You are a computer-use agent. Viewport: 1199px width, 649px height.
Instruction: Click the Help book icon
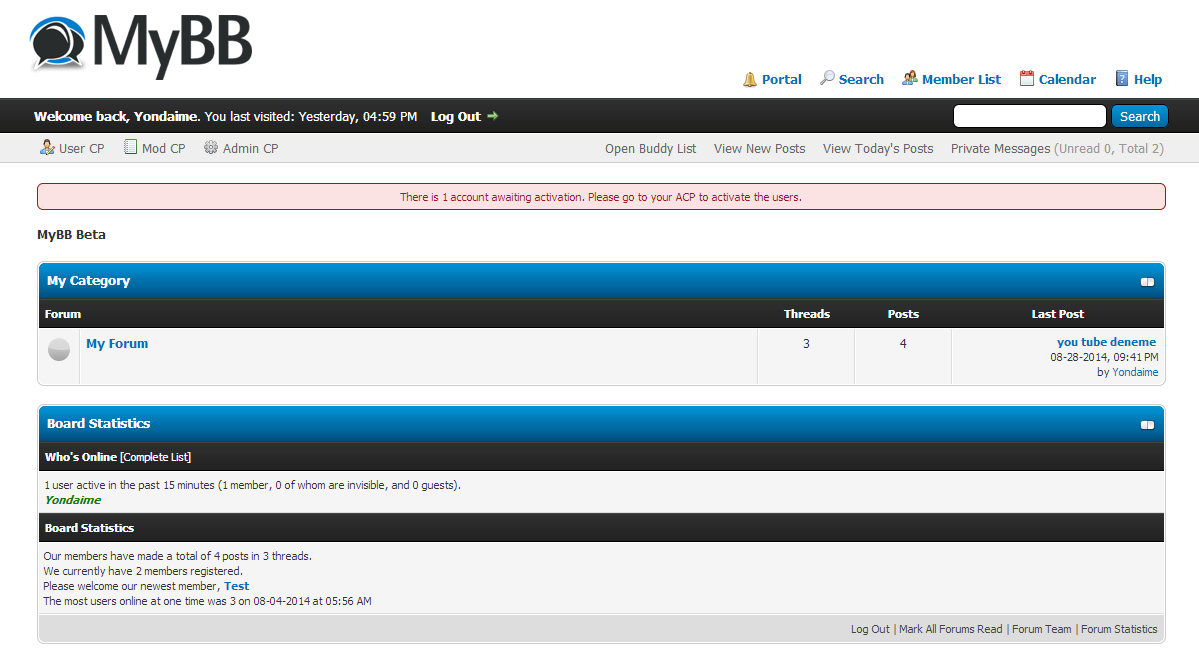pos(1122,78)
